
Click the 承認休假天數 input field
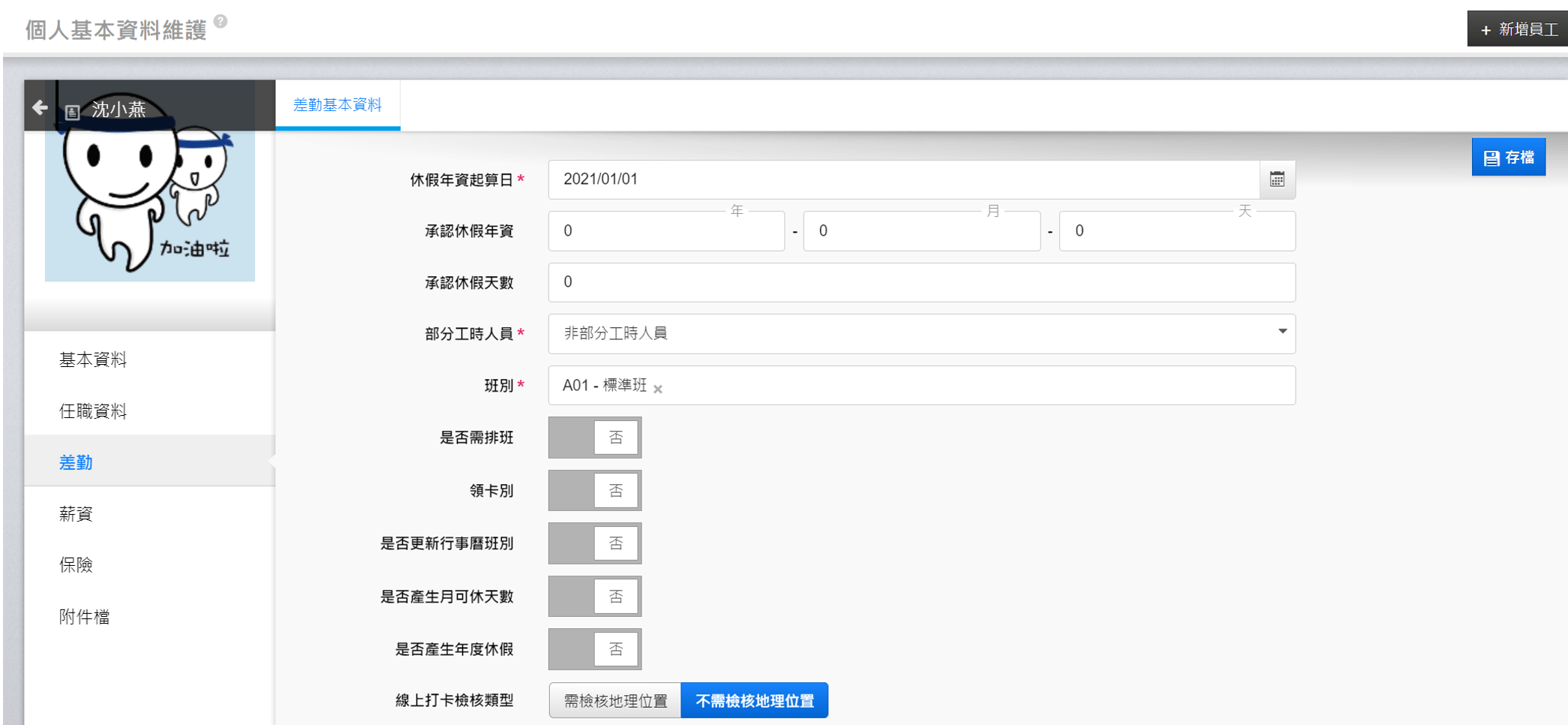click(x=921, y=282)
